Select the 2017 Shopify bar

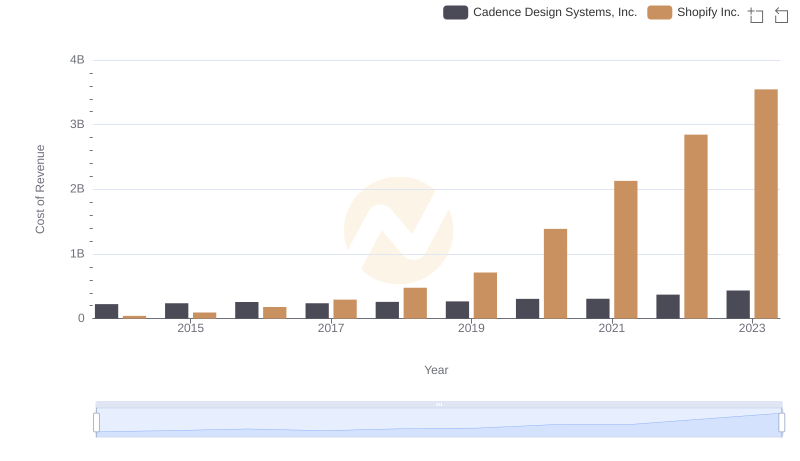click(345, 309)
